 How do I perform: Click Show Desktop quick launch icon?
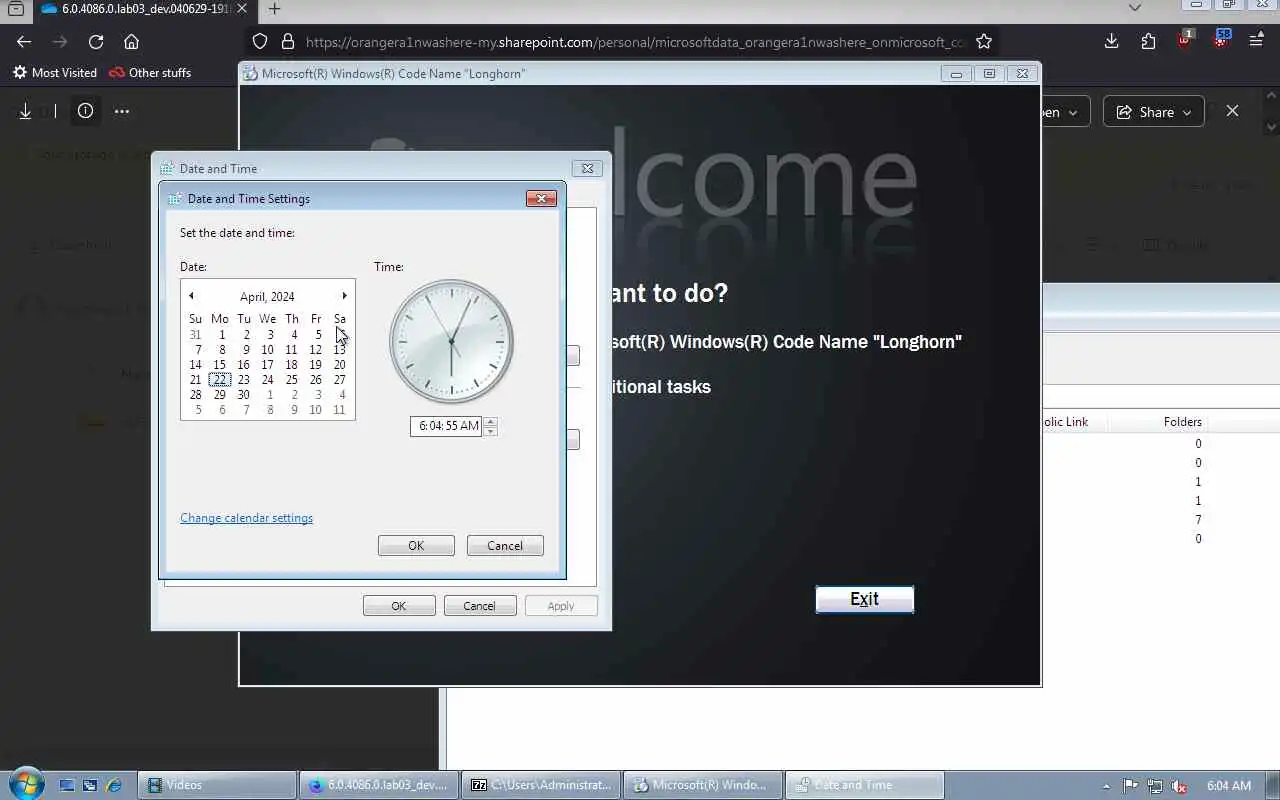[x=67, y=785]
